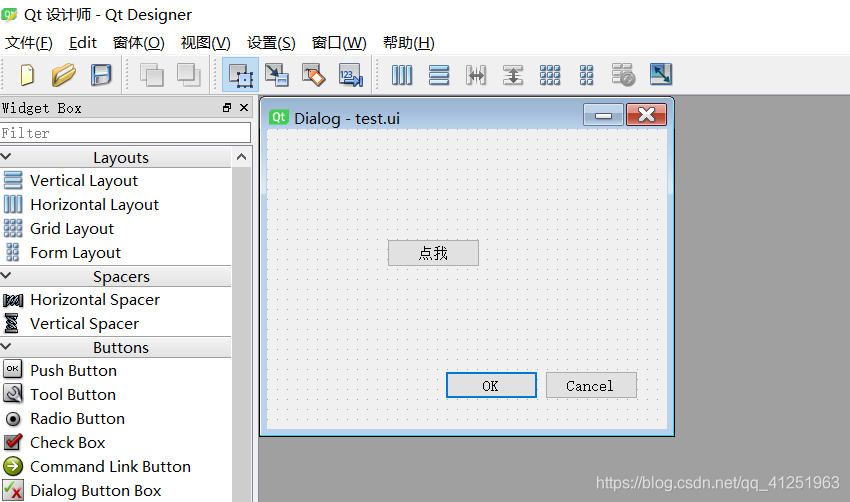
Task: Click the Adjust Size toolbar icon
Action: 661,74
